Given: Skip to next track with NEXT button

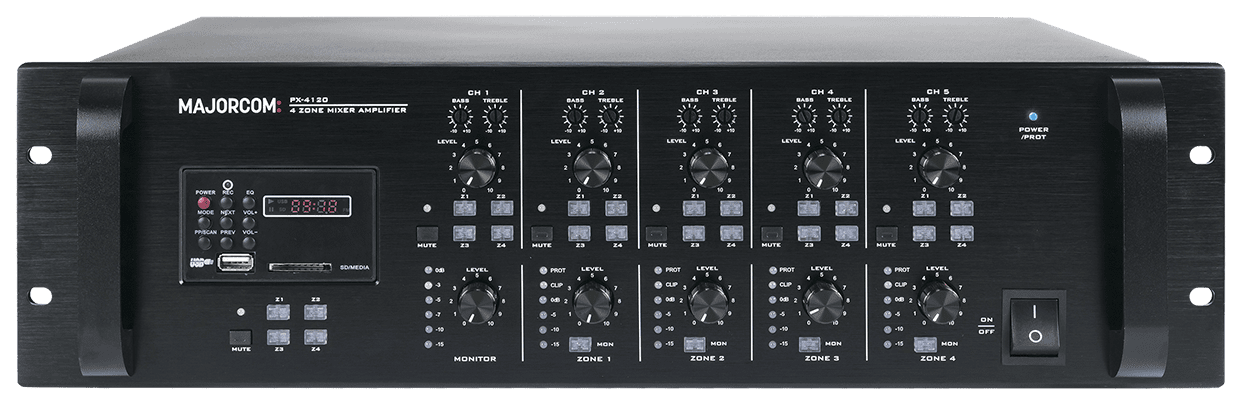Looking at the screenshot, I should 227,203.
